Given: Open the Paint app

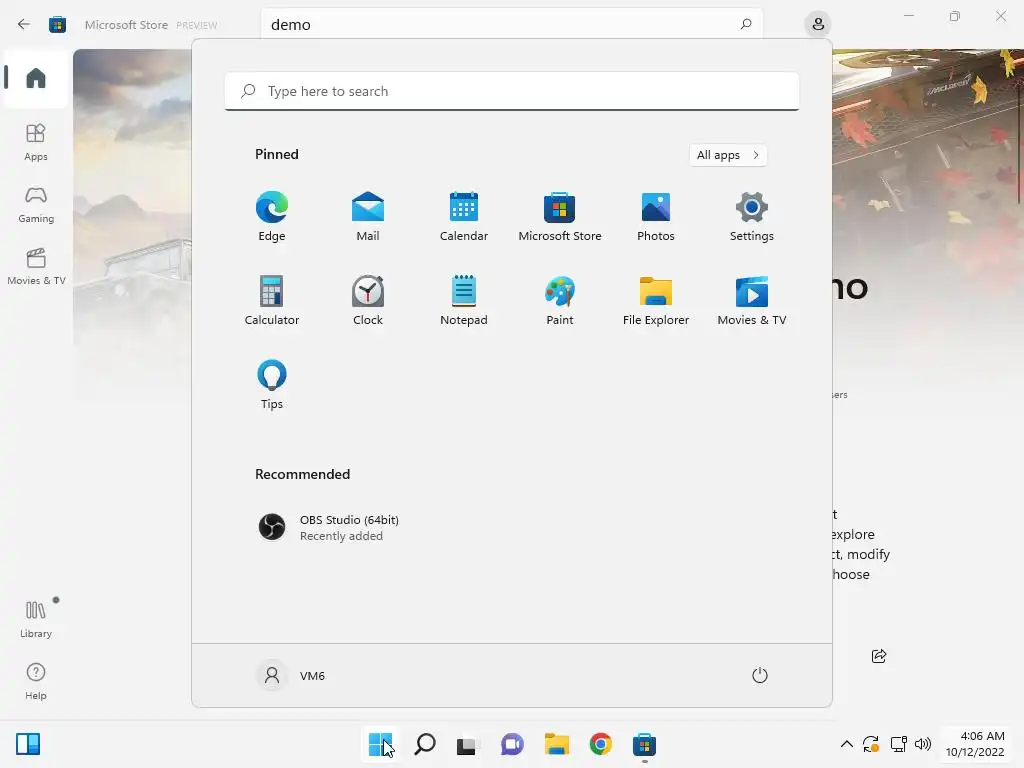Looking at the screenshot, I should 560,300.
